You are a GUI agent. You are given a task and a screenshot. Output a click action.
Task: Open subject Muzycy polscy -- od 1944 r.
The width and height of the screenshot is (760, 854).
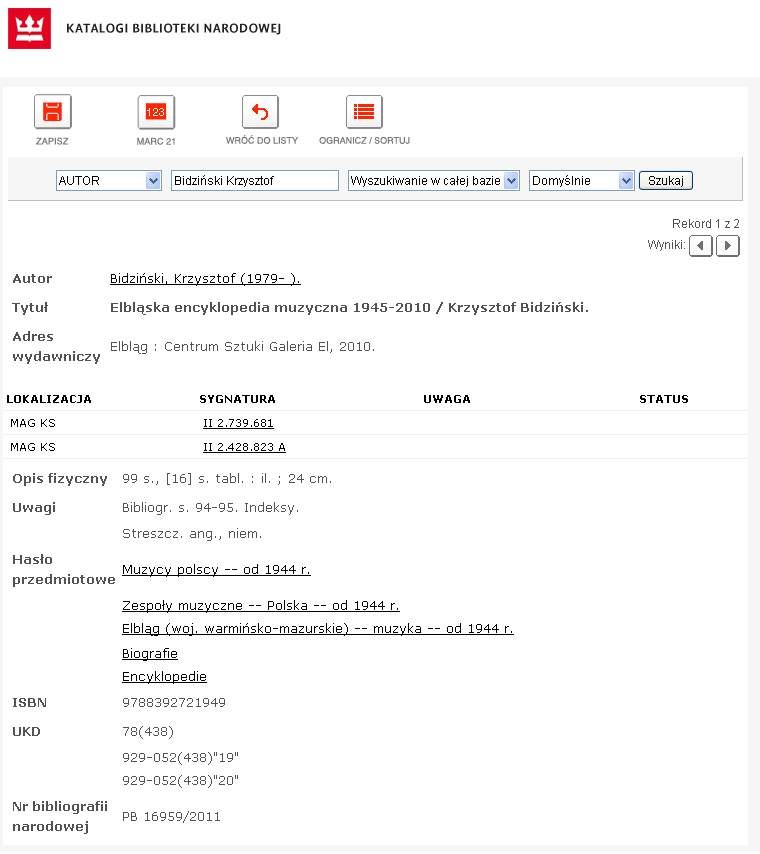pos(216,570)
